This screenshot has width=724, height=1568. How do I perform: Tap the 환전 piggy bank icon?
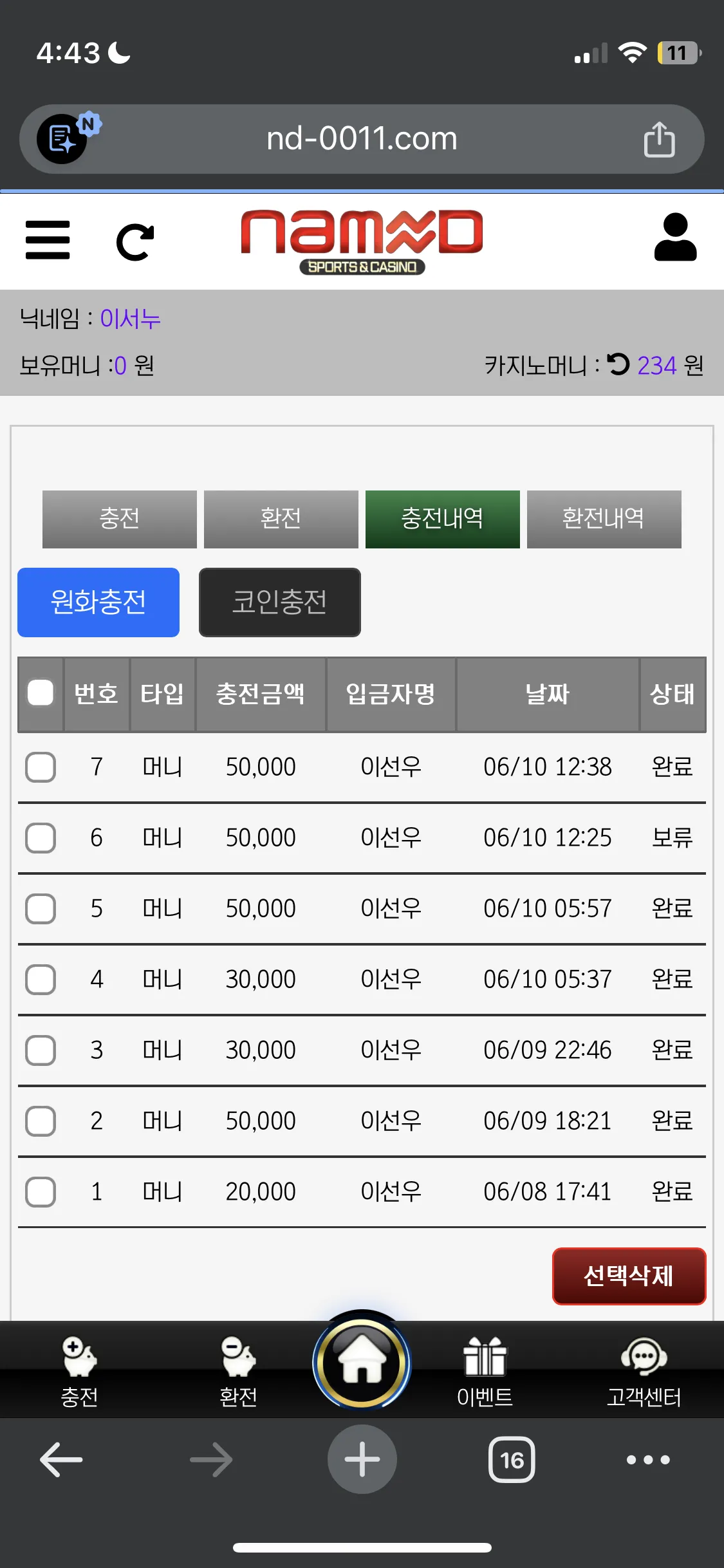pyautogui.click(x=238, y=1356)
